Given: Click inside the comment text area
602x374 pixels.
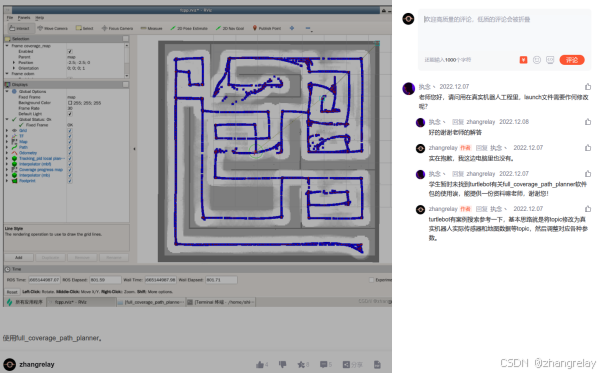Looking at the screenshot, I should click(504, 33).
